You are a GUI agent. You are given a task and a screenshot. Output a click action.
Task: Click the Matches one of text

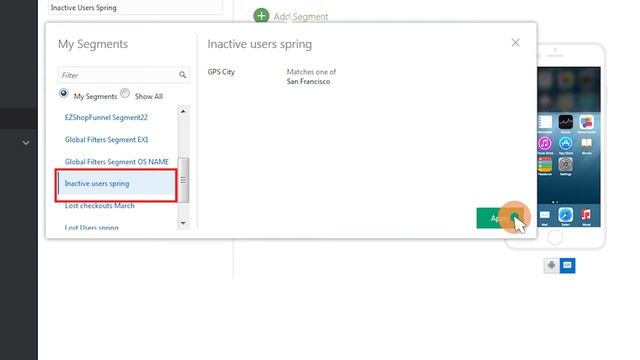coord(311,72)
